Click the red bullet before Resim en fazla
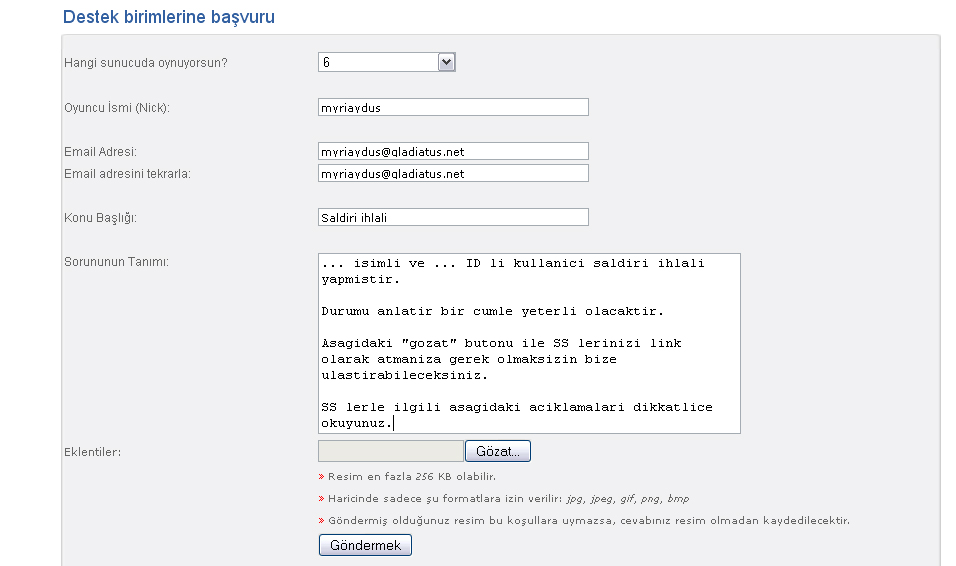Screen dimensions: 956x566 [x=321, y=477]
